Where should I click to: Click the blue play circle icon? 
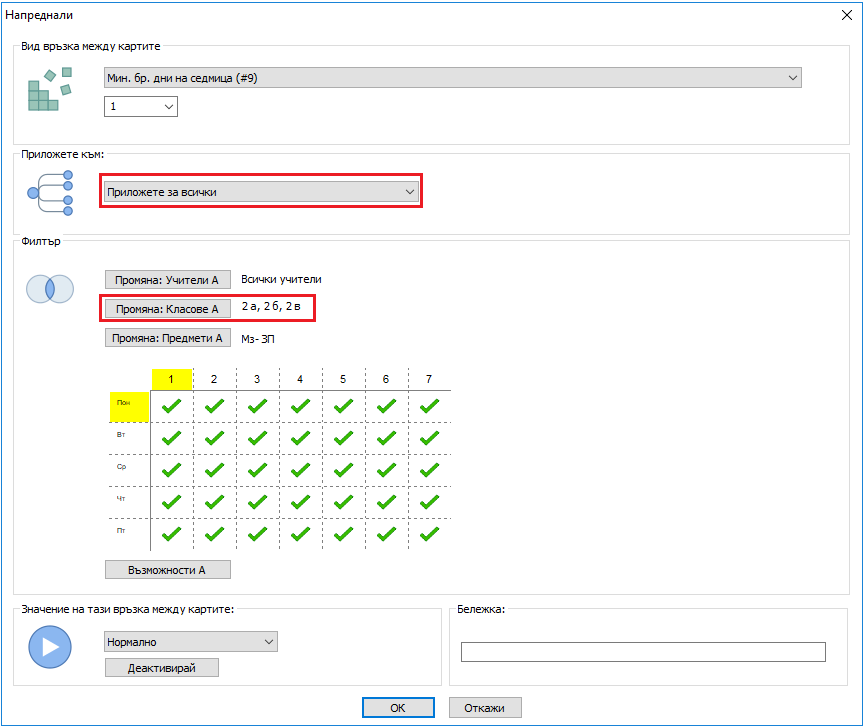point(49,647)
